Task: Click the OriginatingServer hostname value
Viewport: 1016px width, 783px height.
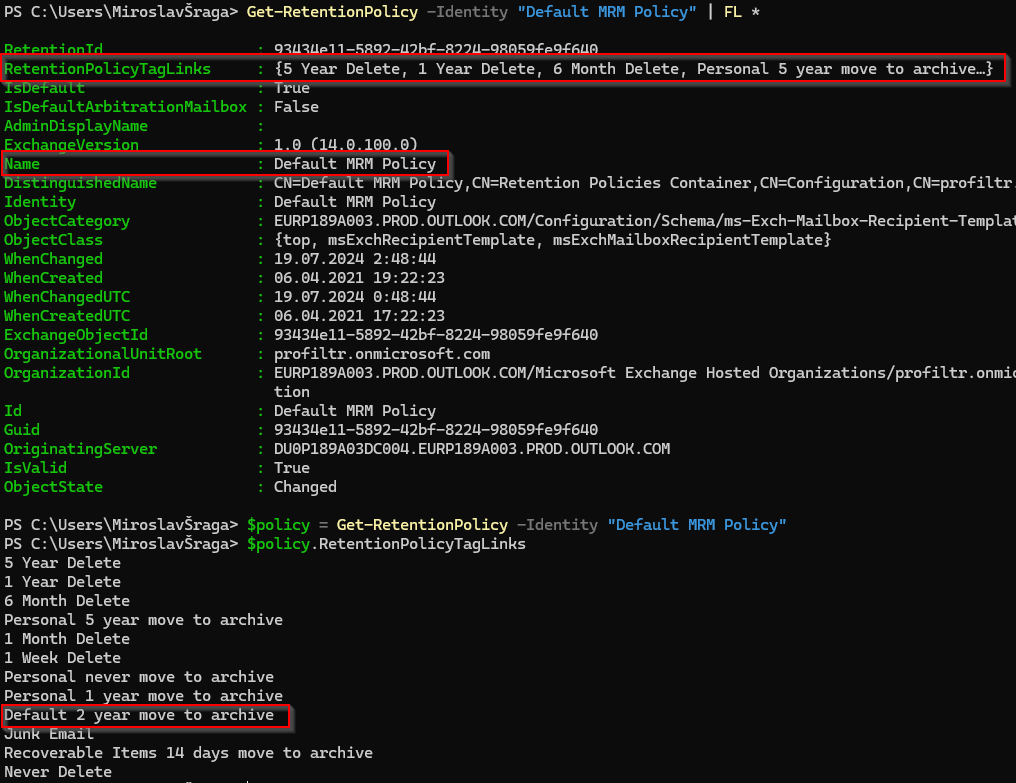Action: coord(472,449)
